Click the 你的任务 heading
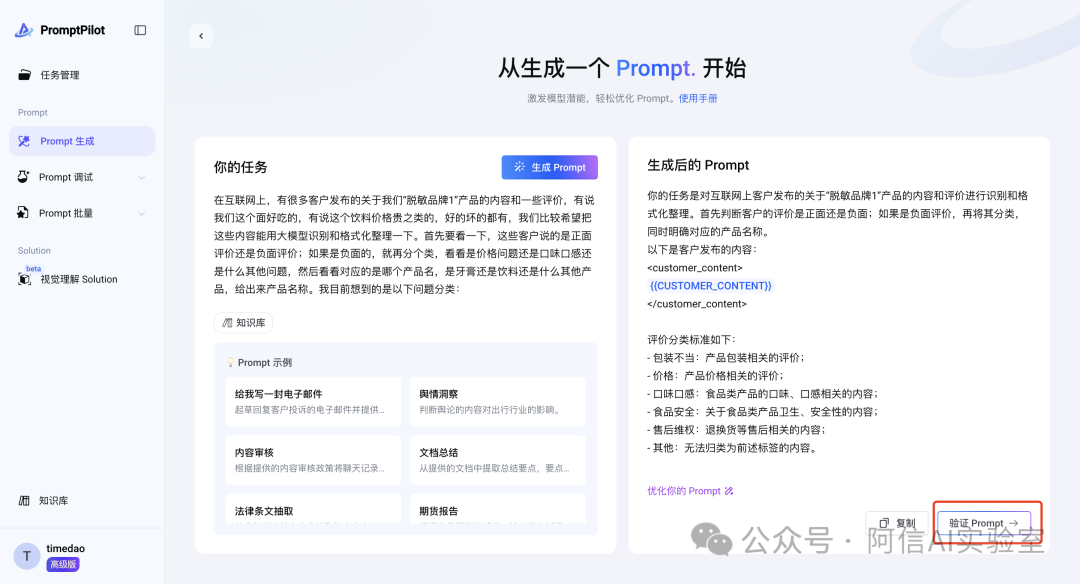1080x584 pixels. (240, 167)
